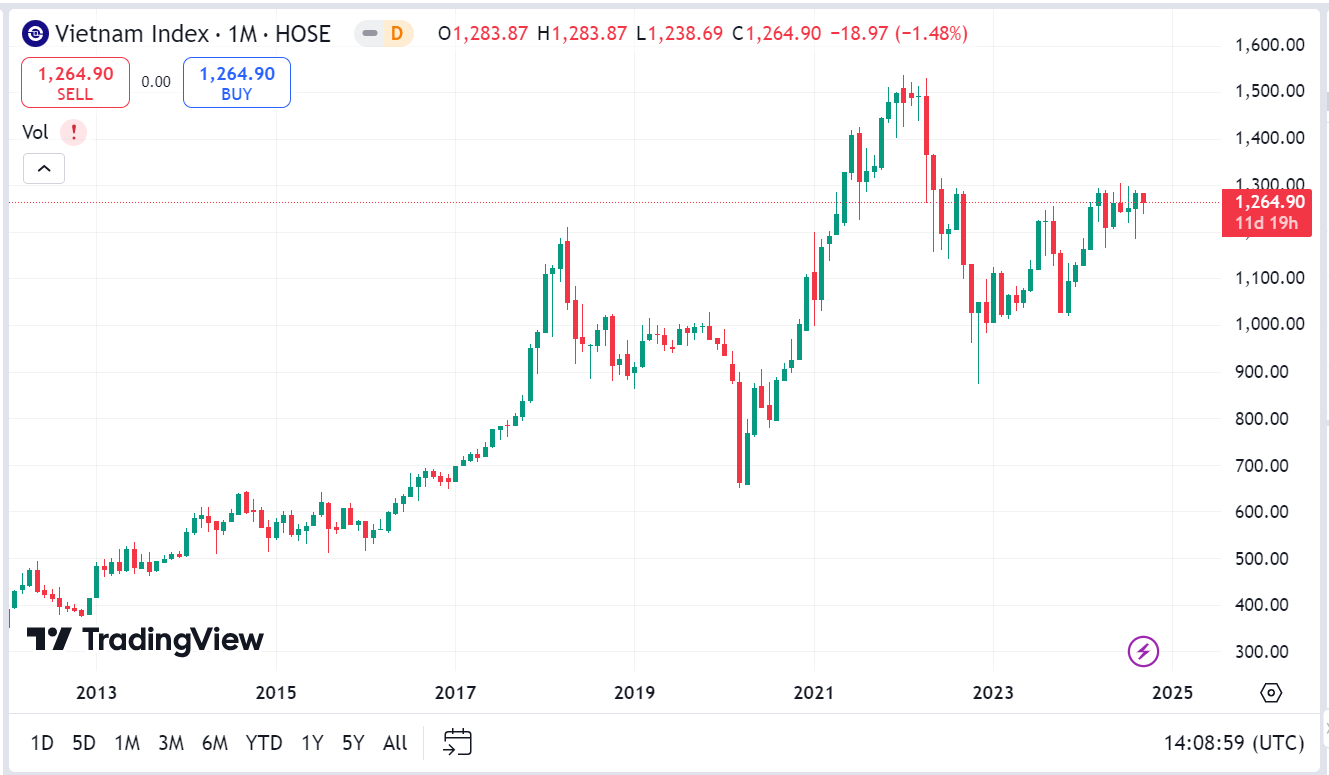
Task: Click the close value C1,264.90 in header
Action: pyautogui.click(x=777, y=34)
